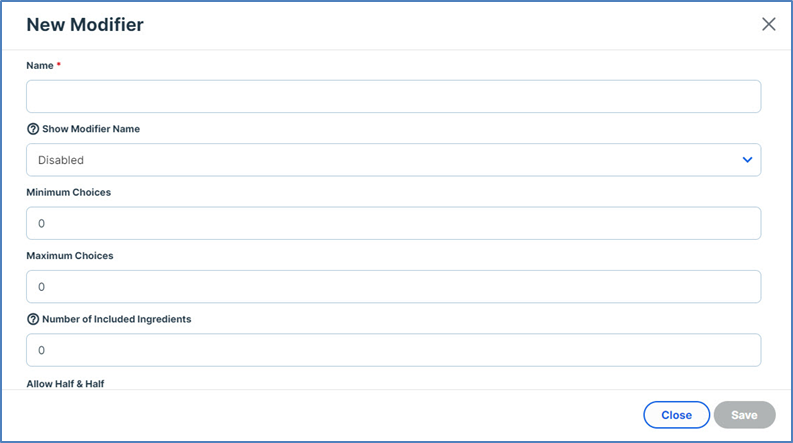Click the 'Number of Included Ingredients' label text
Screen dimensions: 793x443
click(x=116, y=319)
